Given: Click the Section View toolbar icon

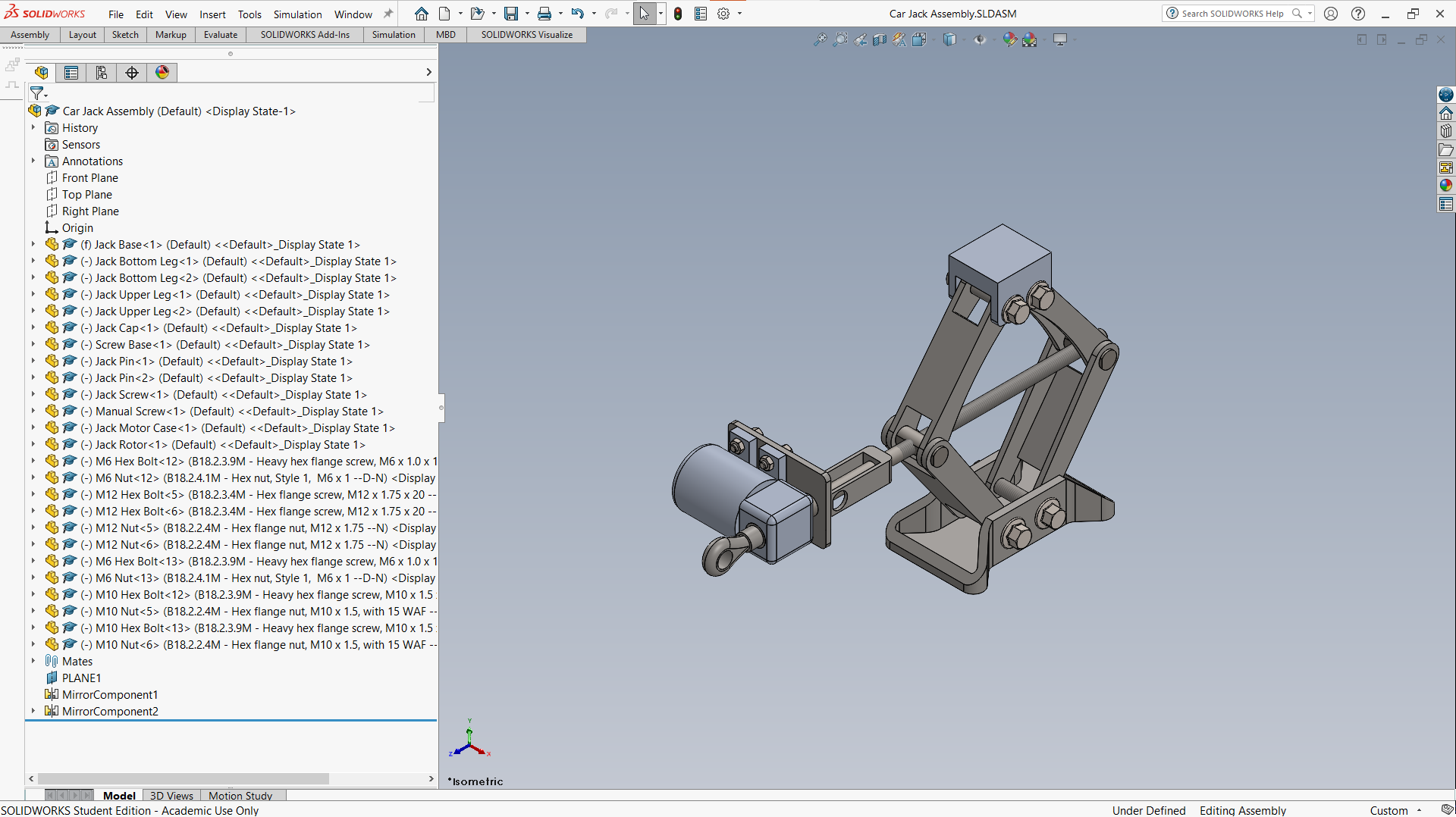Looking at the screenshot, I should 880,39.
